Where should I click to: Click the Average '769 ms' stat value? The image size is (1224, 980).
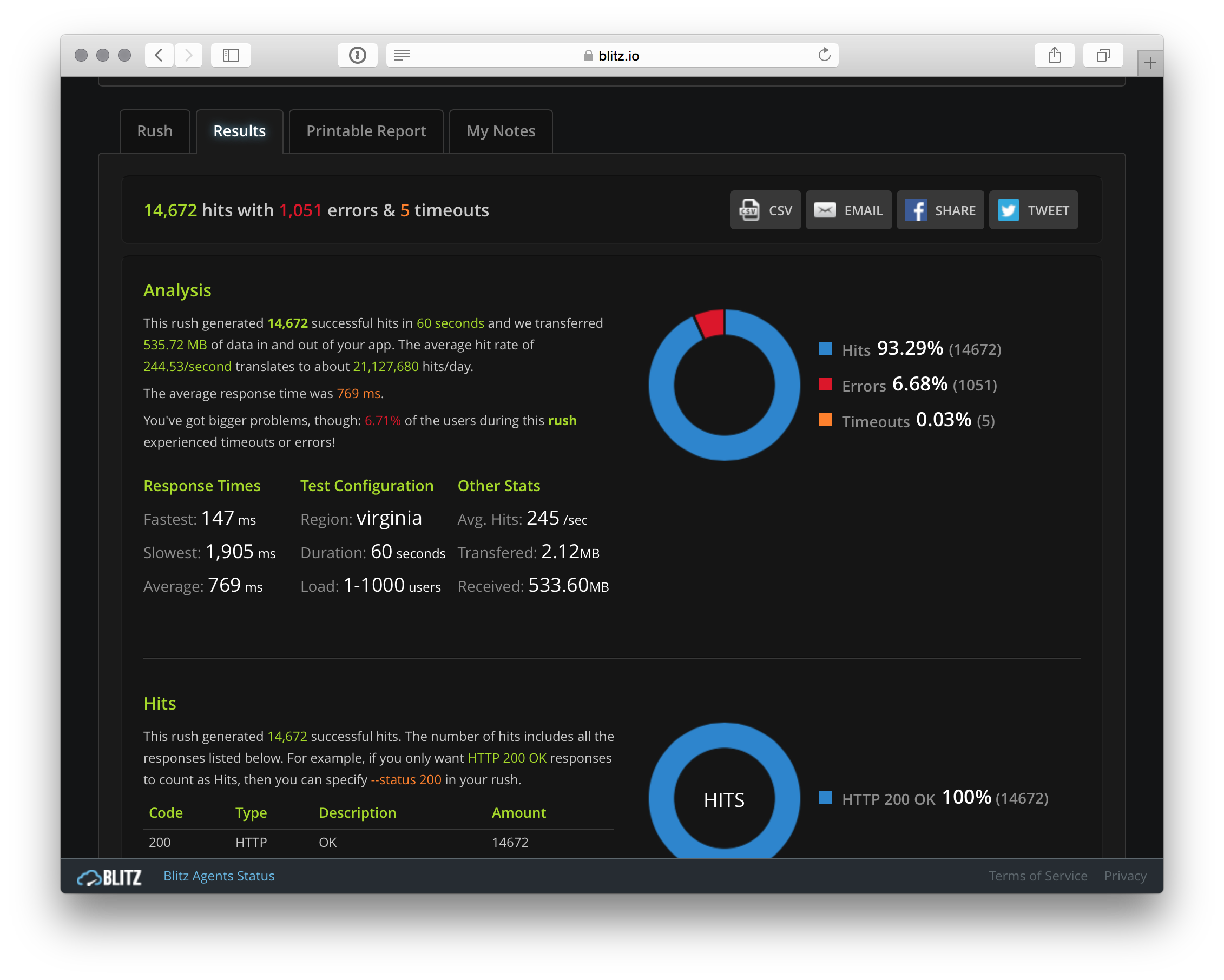235,585
